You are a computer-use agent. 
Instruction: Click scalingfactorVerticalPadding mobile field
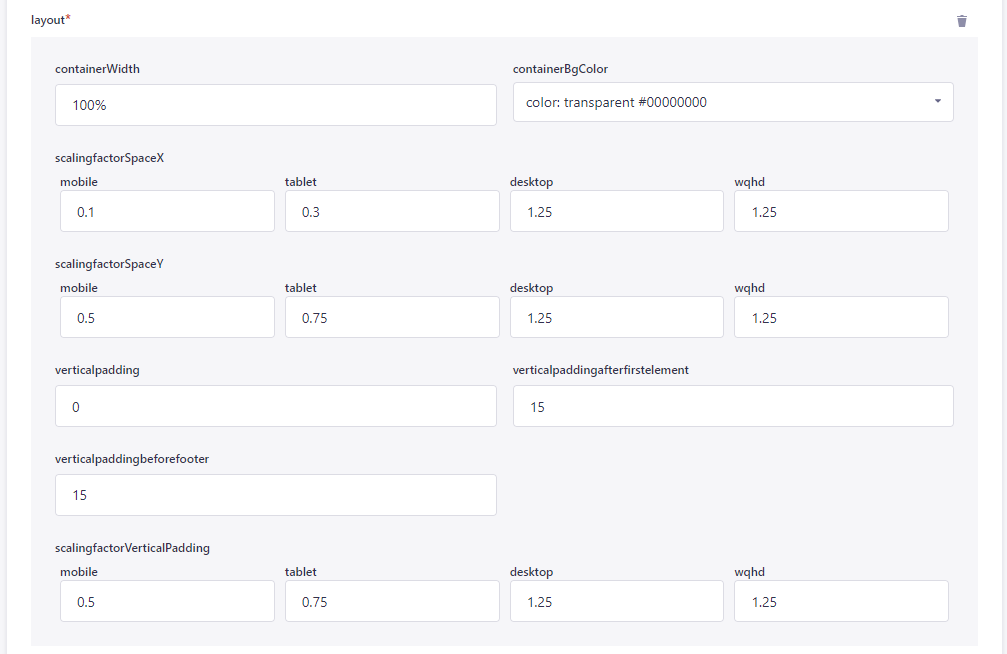pos(167,602)
